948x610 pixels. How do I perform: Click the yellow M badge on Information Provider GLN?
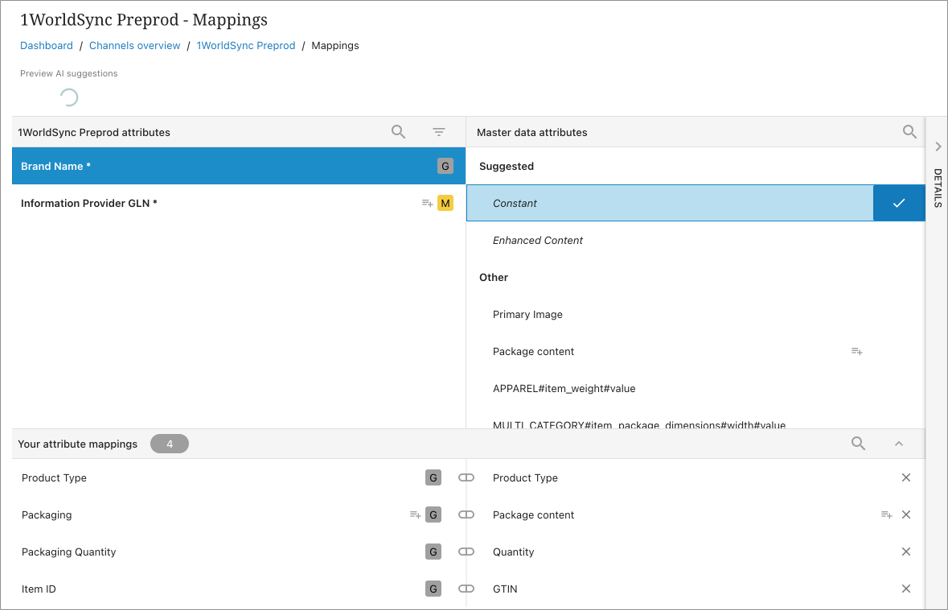445,203
